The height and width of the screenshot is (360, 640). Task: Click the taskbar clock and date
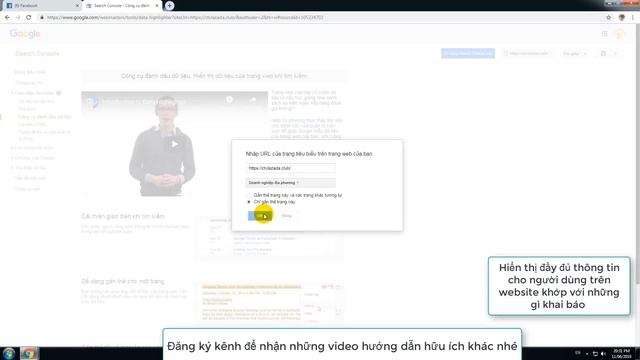(x=622, y=353)
